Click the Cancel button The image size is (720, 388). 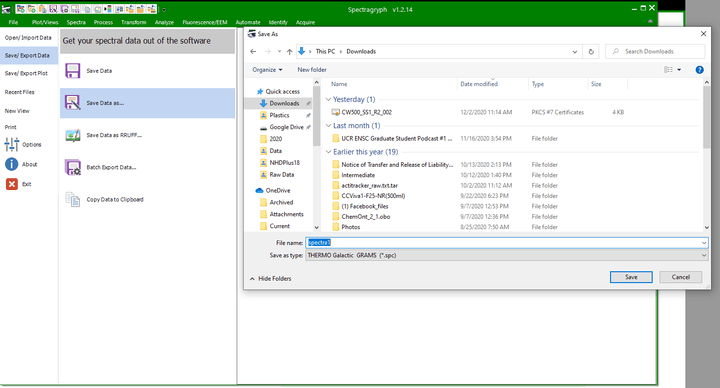(x=681, y=277)
